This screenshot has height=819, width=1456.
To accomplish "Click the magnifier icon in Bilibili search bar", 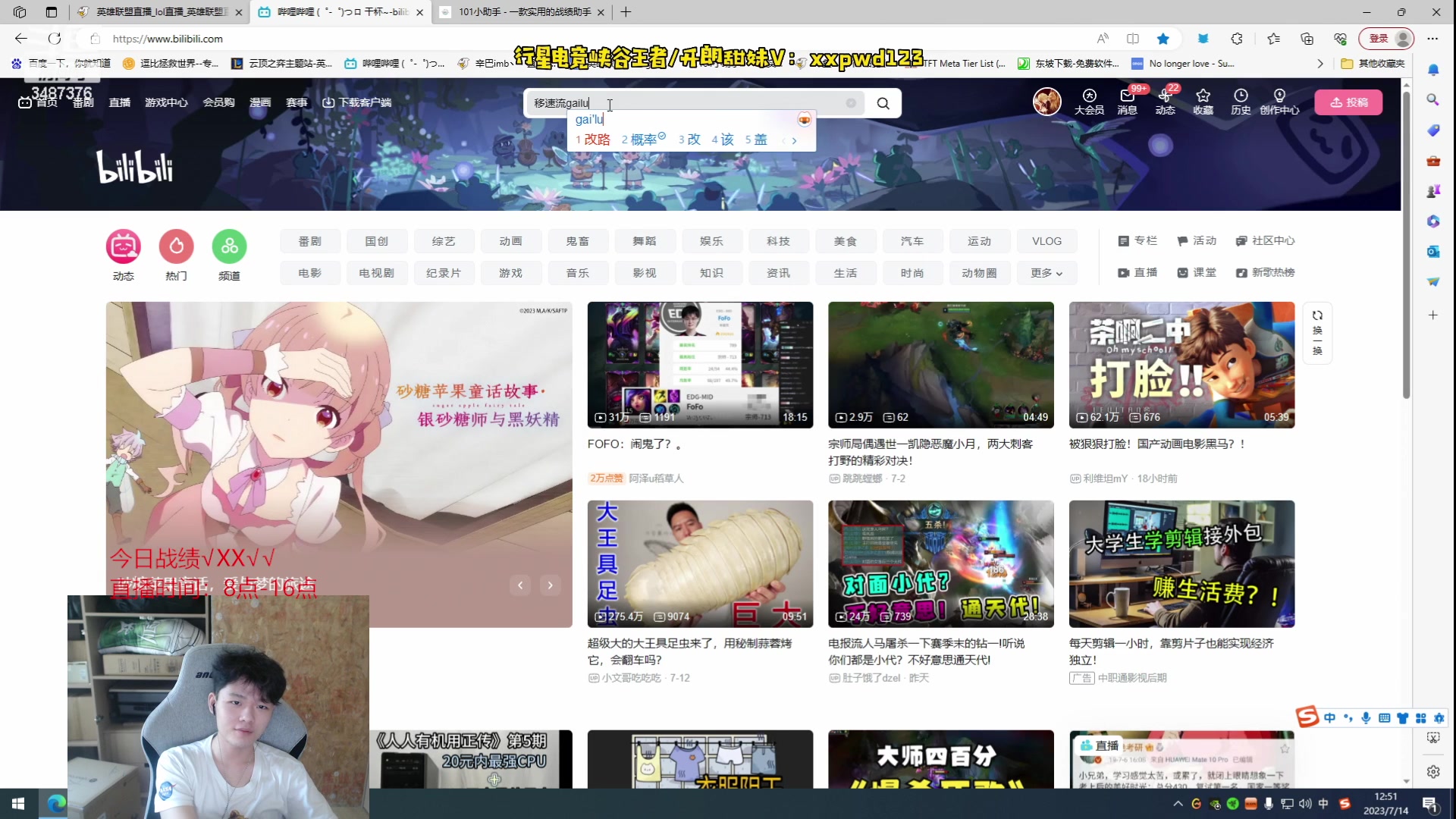I will pos(883,102).
